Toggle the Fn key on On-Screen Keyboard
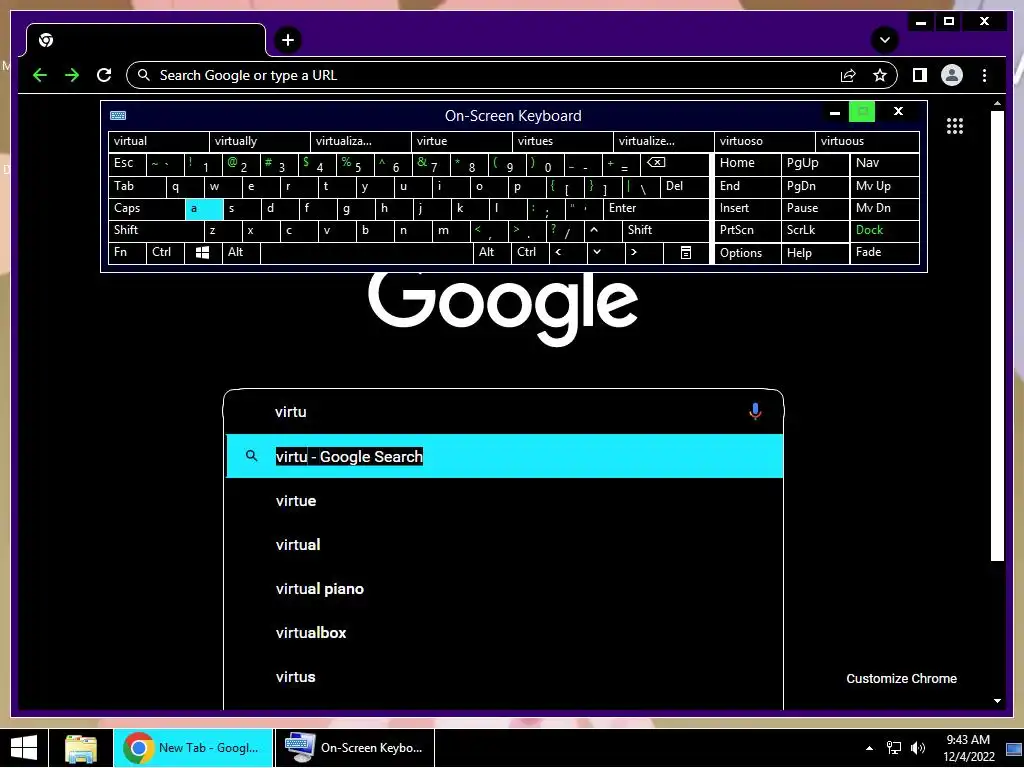Viewport: 1024px width, 768px height. 127,253
